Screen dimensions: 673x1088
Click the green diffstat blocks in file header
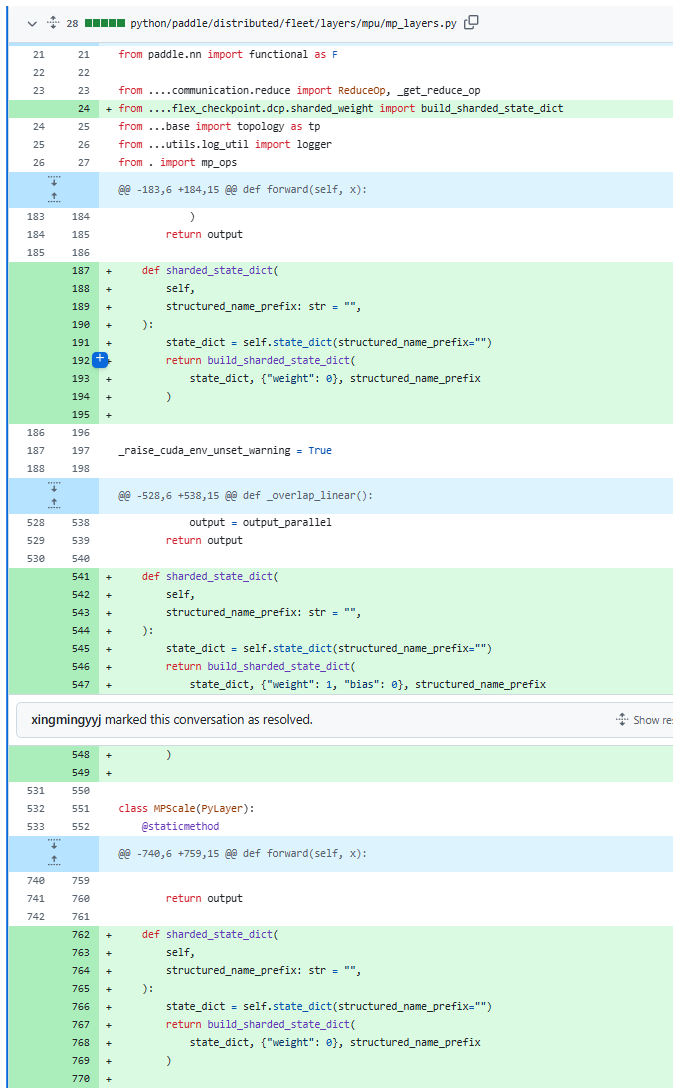(105, 22)
